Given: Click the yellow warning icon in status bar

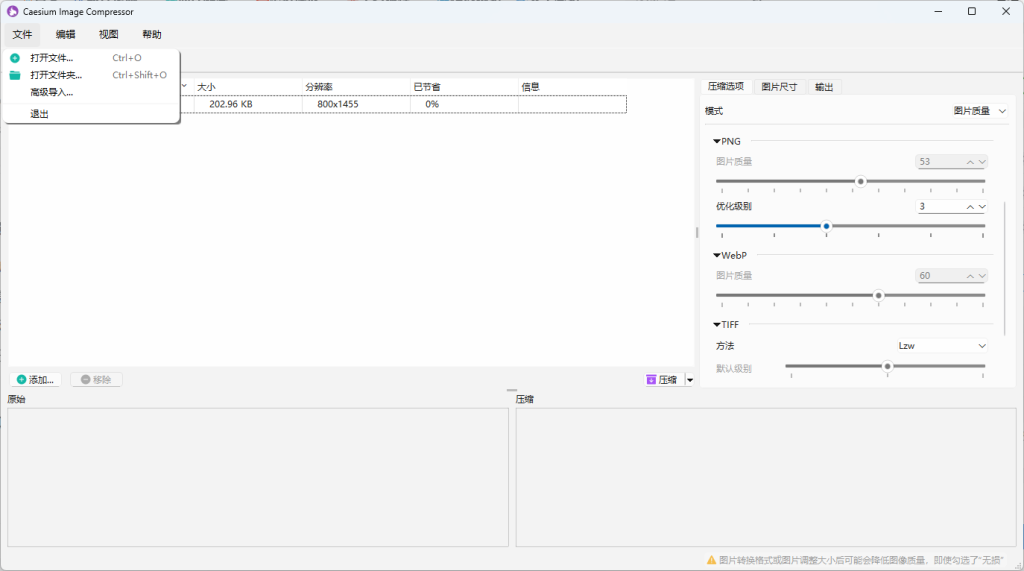Looking at the screenshot, I should (x=711, y=561).
